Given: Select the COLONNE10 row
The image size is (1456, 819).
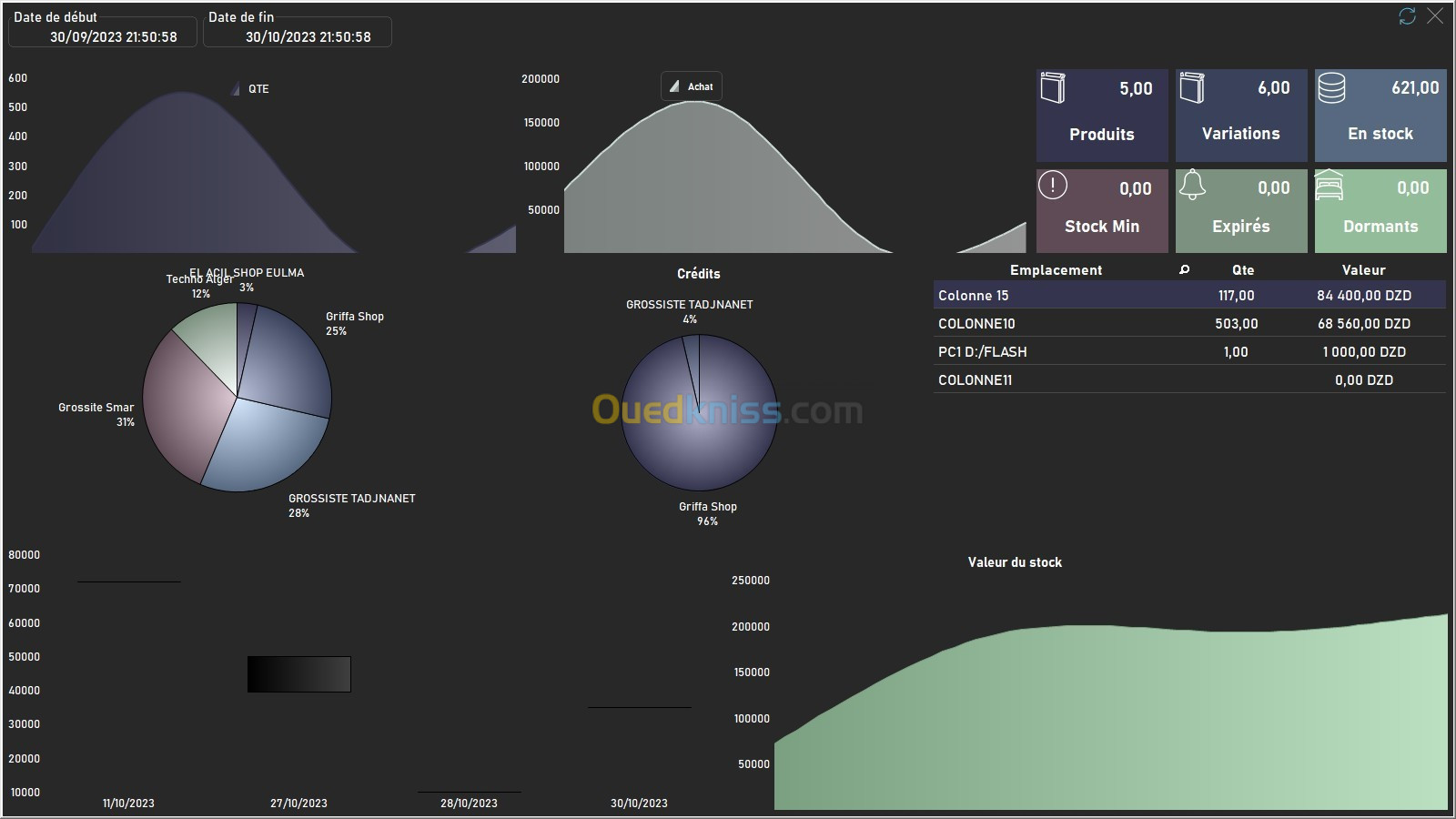Looking at the screenshot, I should (x=1189, y=323).
